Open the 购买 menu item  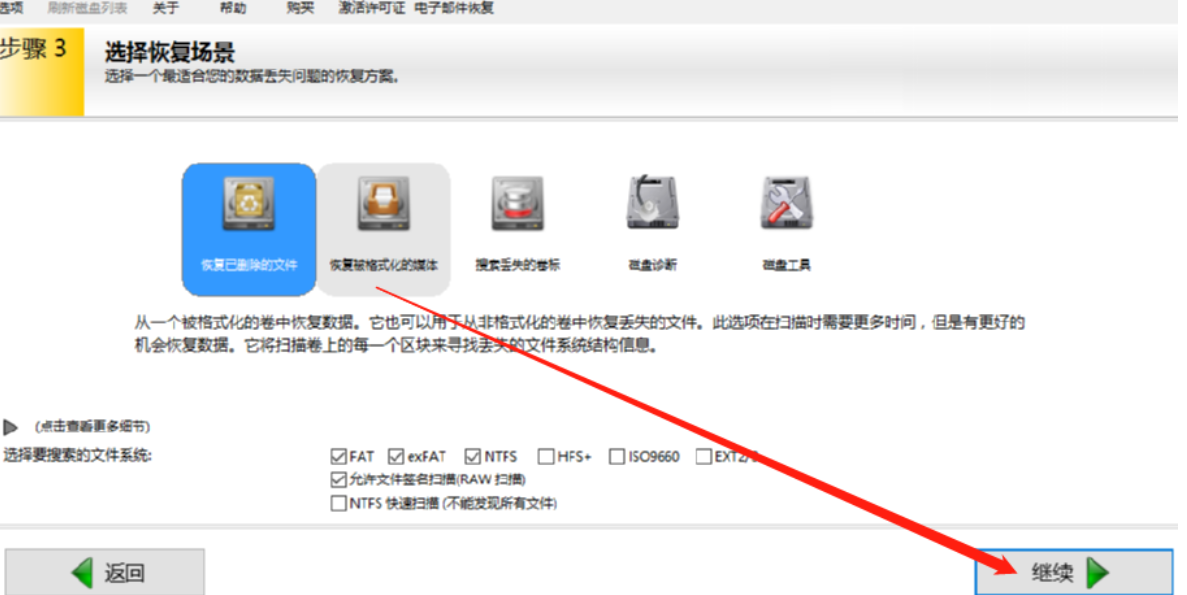point(301,8)
